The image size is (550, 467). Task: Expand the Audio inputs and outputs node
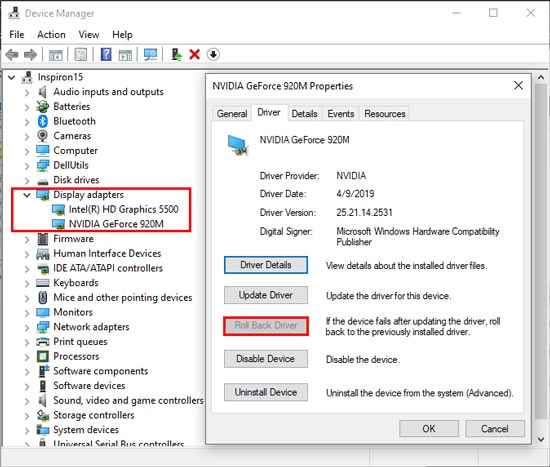click(x=27, y=92)
